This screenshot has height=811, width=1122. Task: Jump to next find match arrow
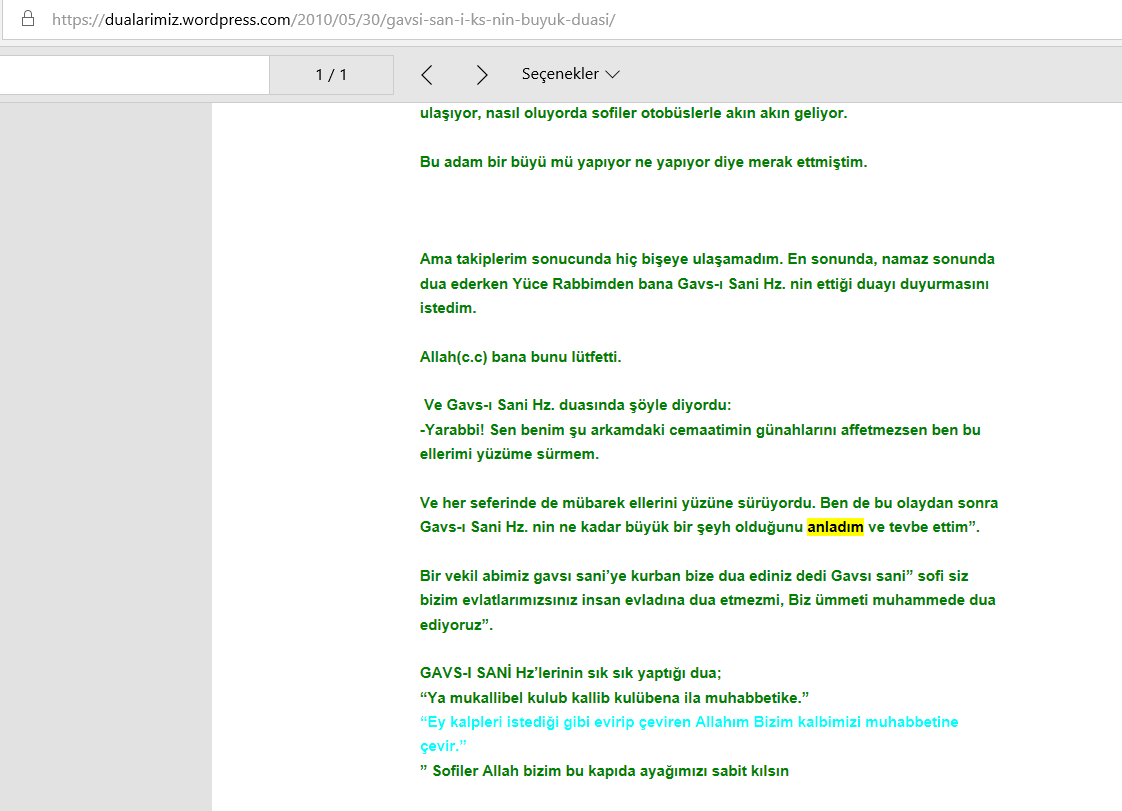[482, 74]
